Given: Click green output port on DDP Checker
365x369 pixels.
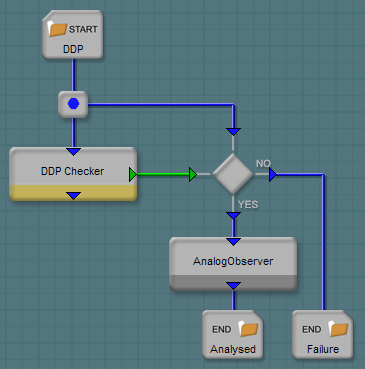Looking at the screenshot, I should coord(133,175).
